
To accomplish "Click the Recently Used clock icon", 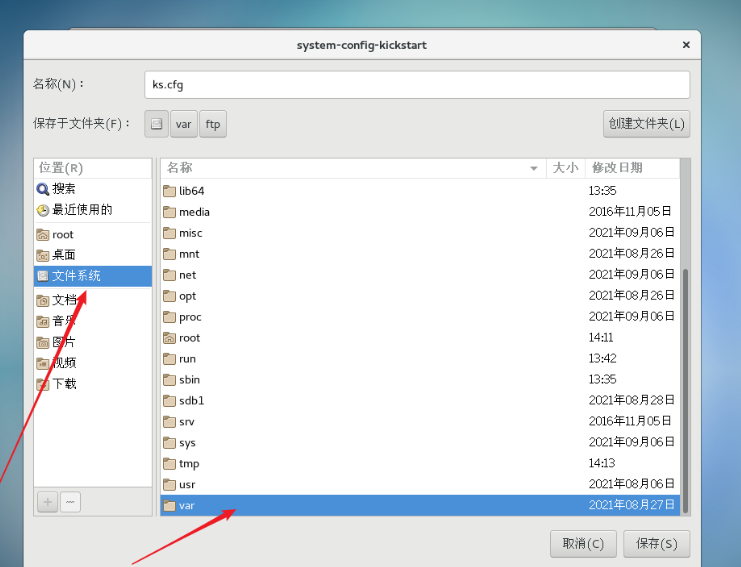I will coord(43,210).
